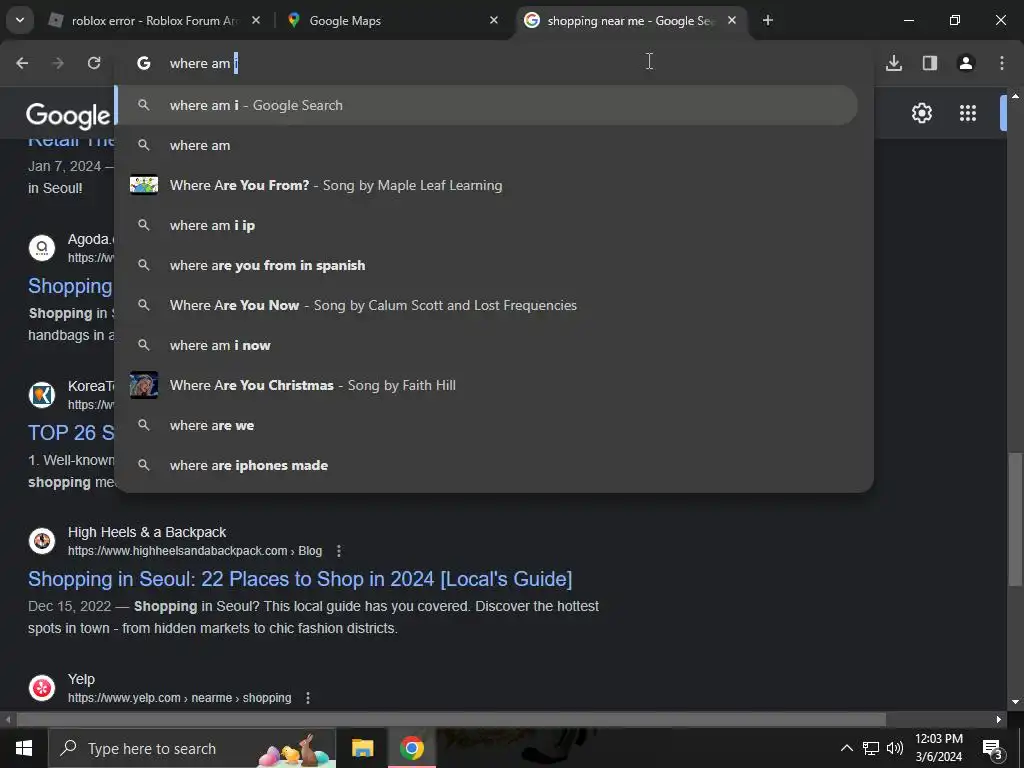Screen dimensions: 1024x768
Task: Open the Chrome downloads icon
Action: coord(894,63)
